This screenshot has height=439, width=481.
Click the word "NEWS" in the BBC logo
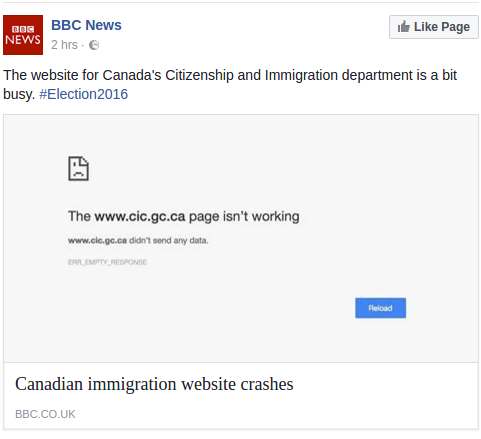coord(23,40)
